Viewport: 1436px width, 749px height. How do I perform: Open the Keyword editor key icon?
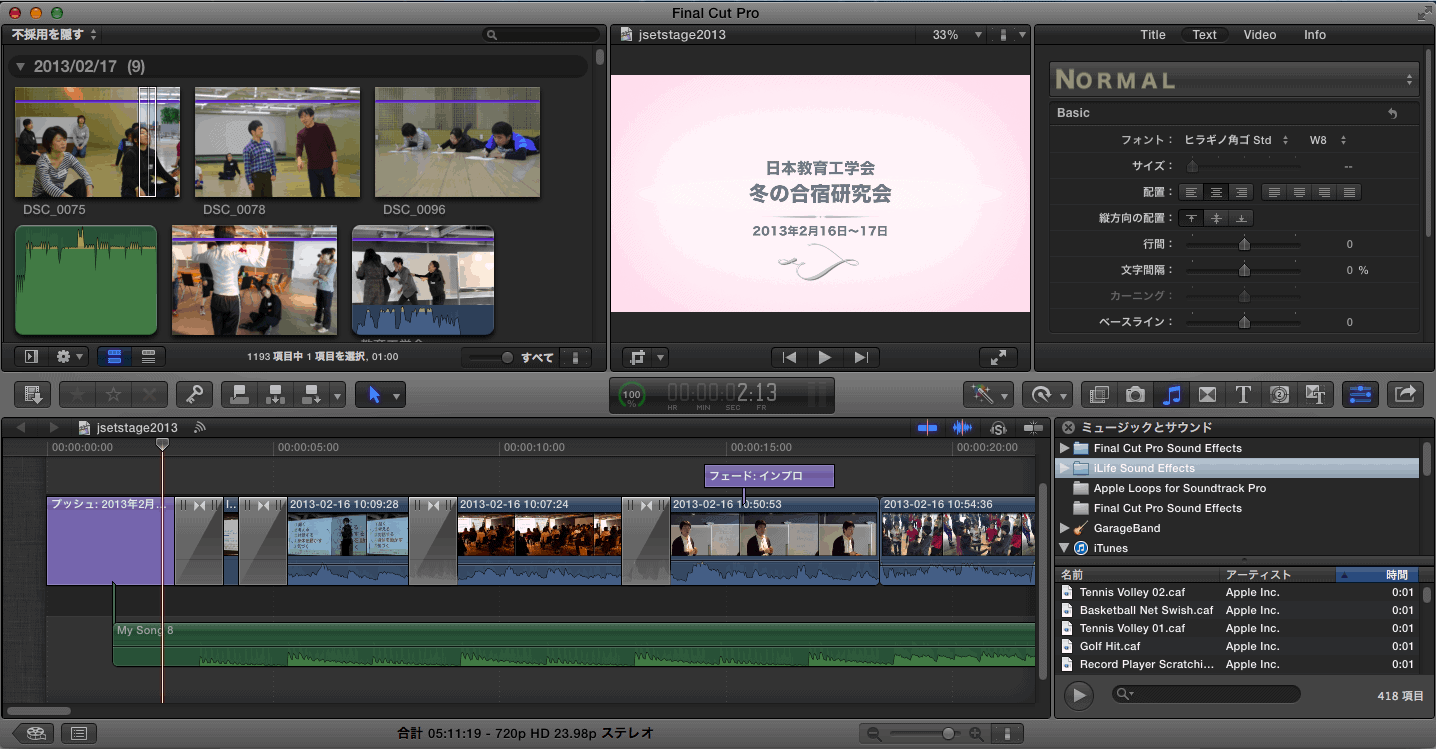[x=194, y=394]
